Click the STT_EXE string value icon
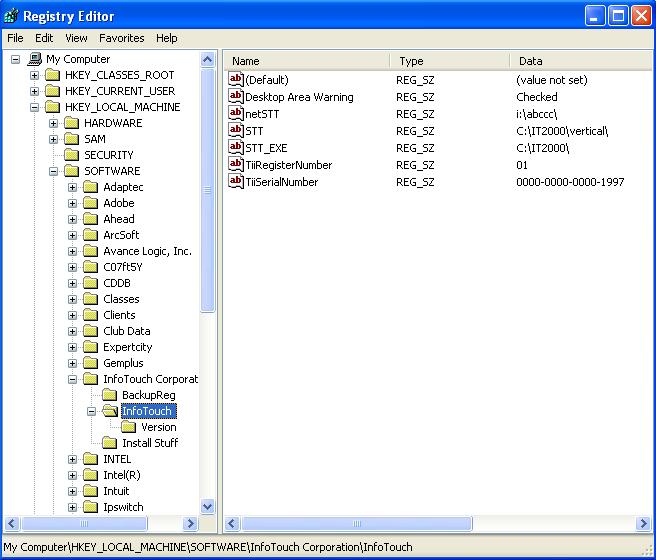The height and width of the screenshot is (560, 656). click(x=236, y=147)
